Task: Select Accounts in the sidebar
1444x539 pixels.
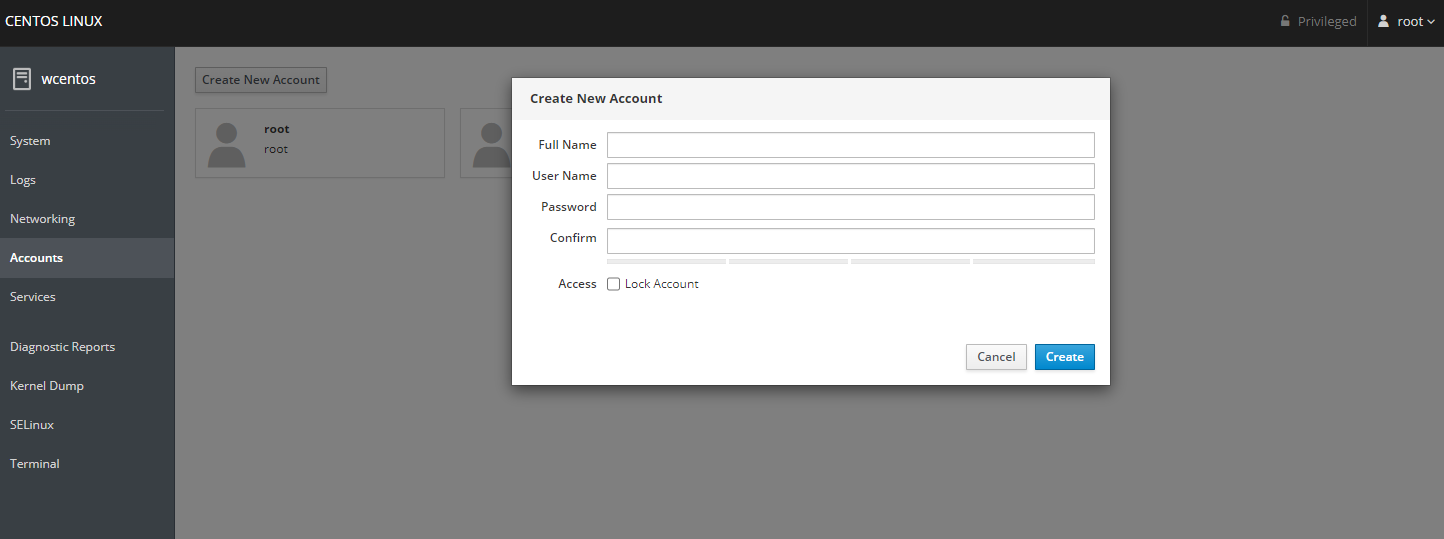Action: click(87, 258)
